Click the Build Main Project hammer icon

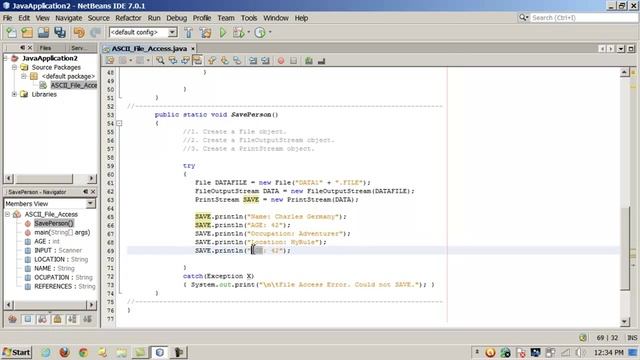point(188,32)
